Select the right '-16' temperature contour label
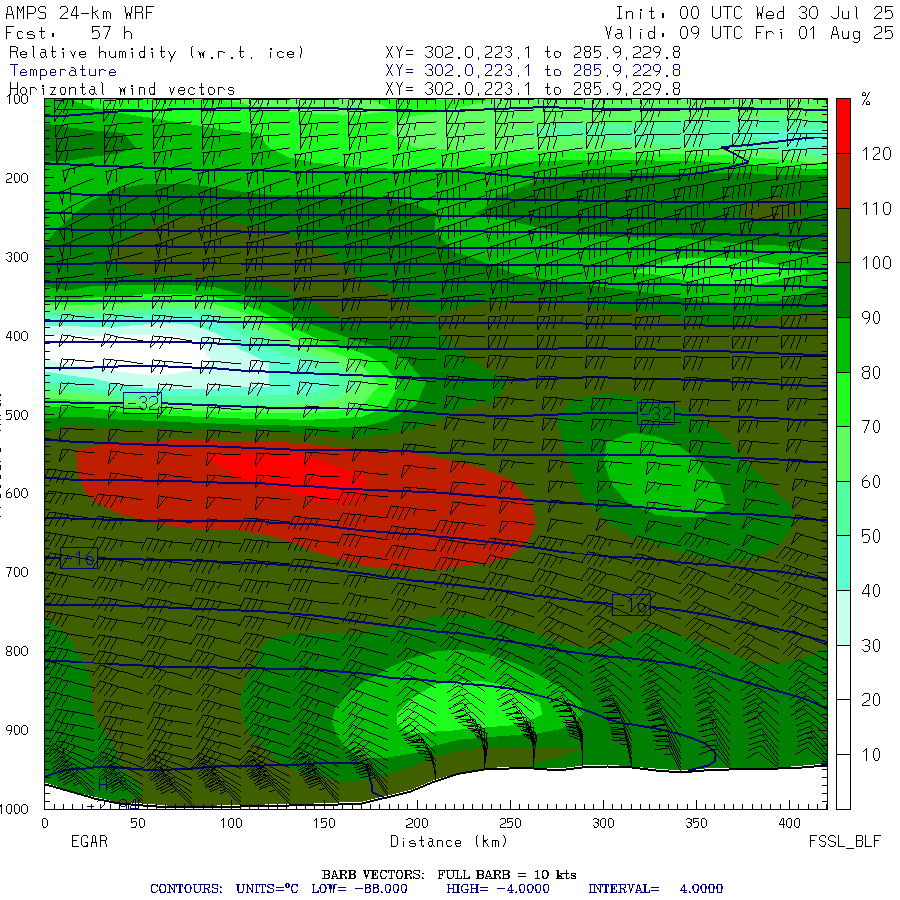Screen dimensions: 900x900 [x=631, y=605]
